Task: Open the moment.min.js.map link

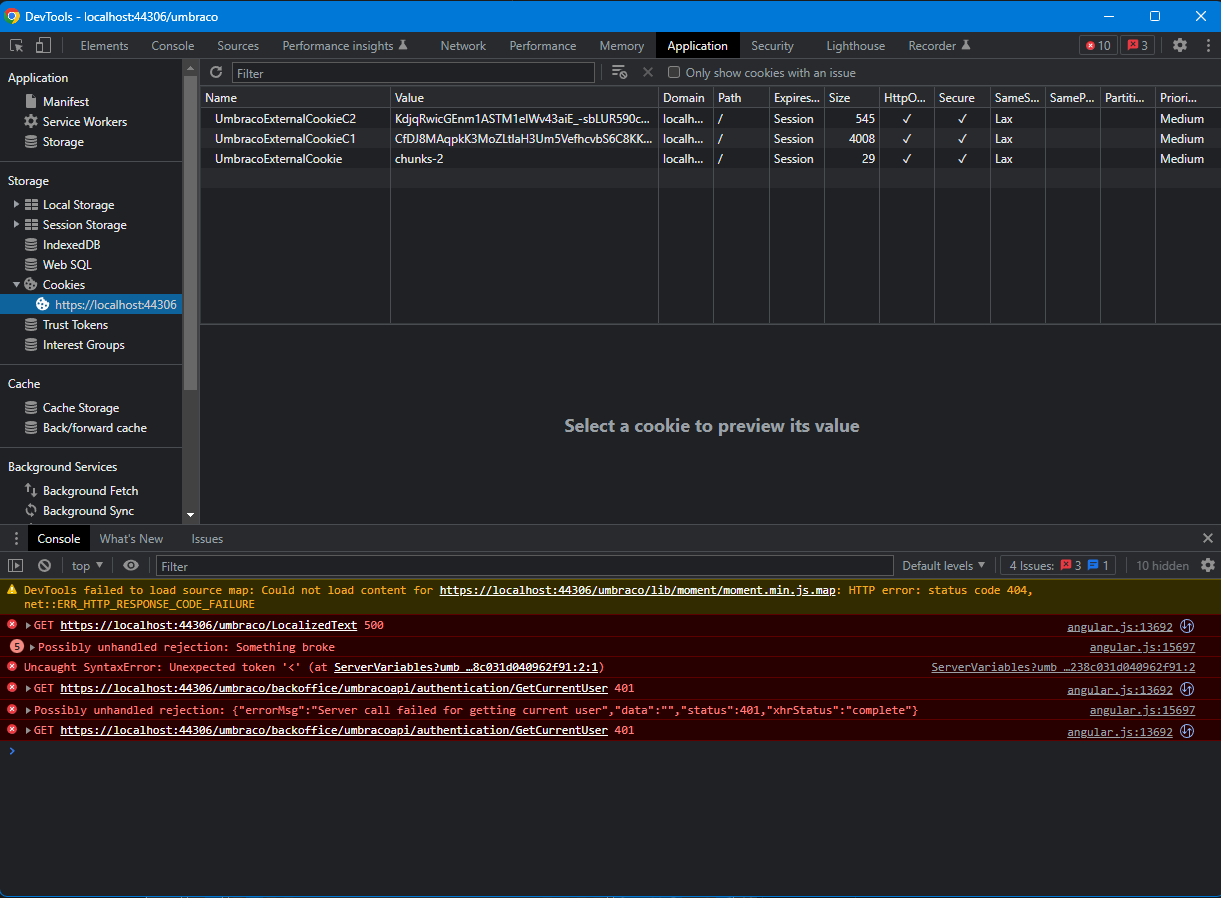Action: [638, 590]
